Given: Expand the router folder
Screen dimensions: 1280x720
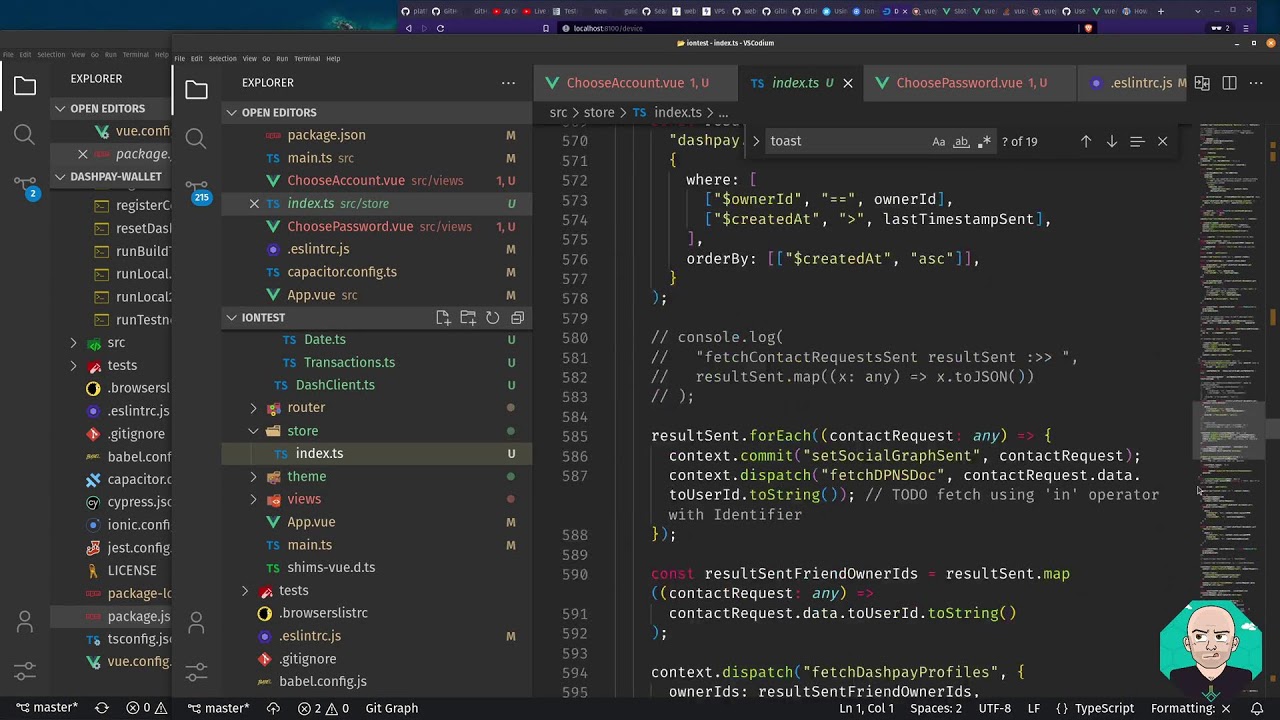Looking at the screenshot, I should (306, 408).
